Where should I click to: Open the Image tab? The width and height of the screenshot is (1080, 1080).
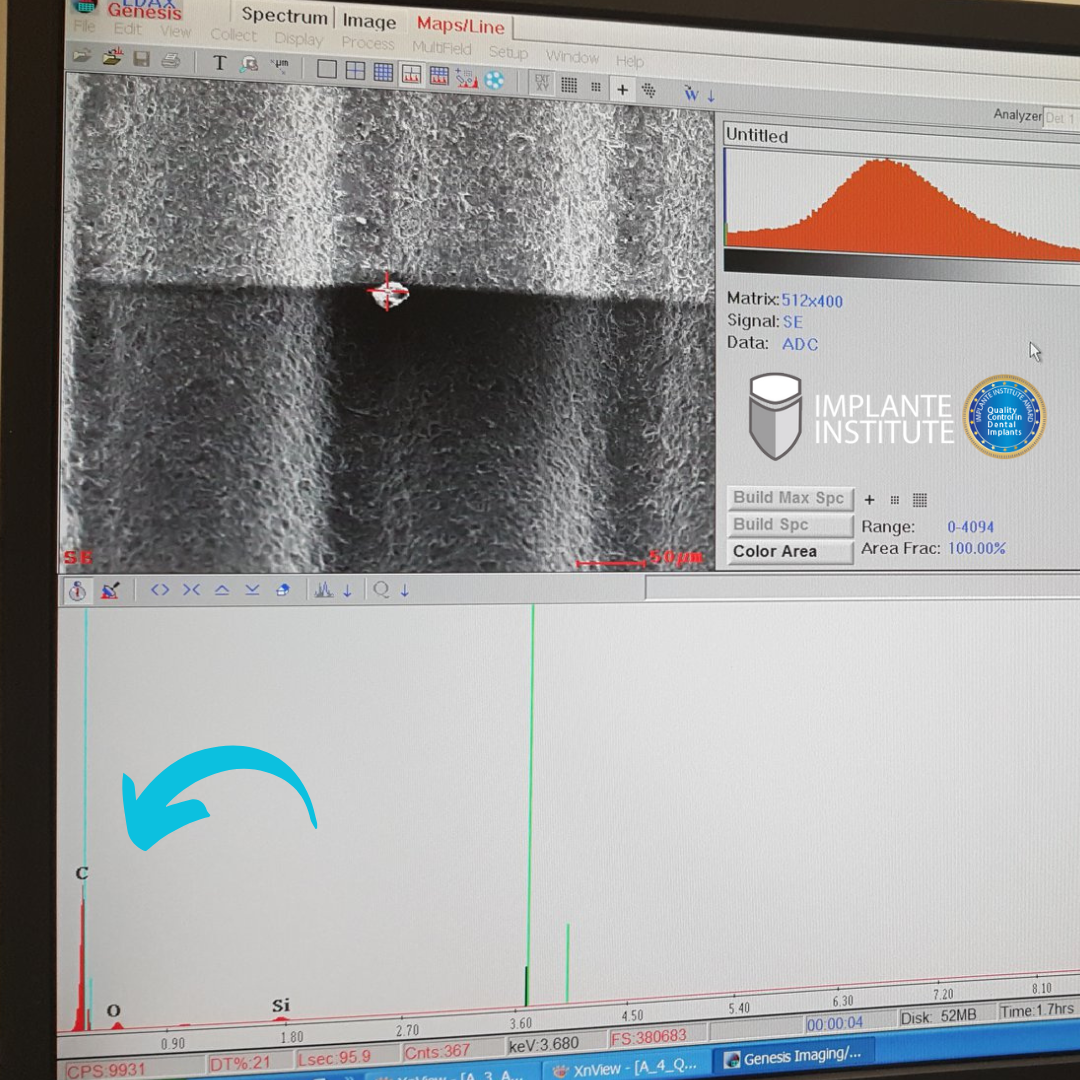pyautogui.click(x=369, y=21)
